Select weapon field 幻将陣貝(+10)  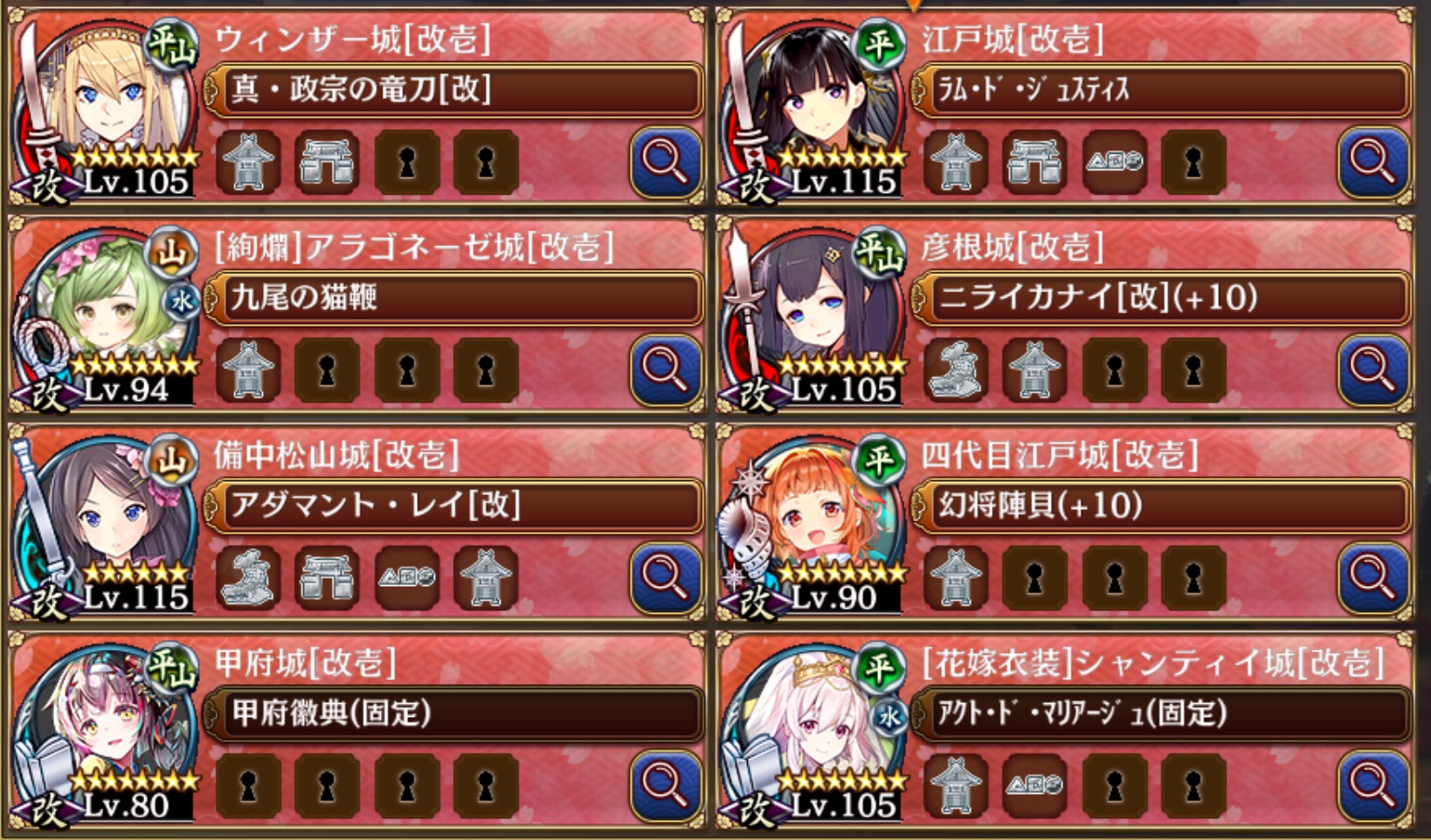[1161, 506]
